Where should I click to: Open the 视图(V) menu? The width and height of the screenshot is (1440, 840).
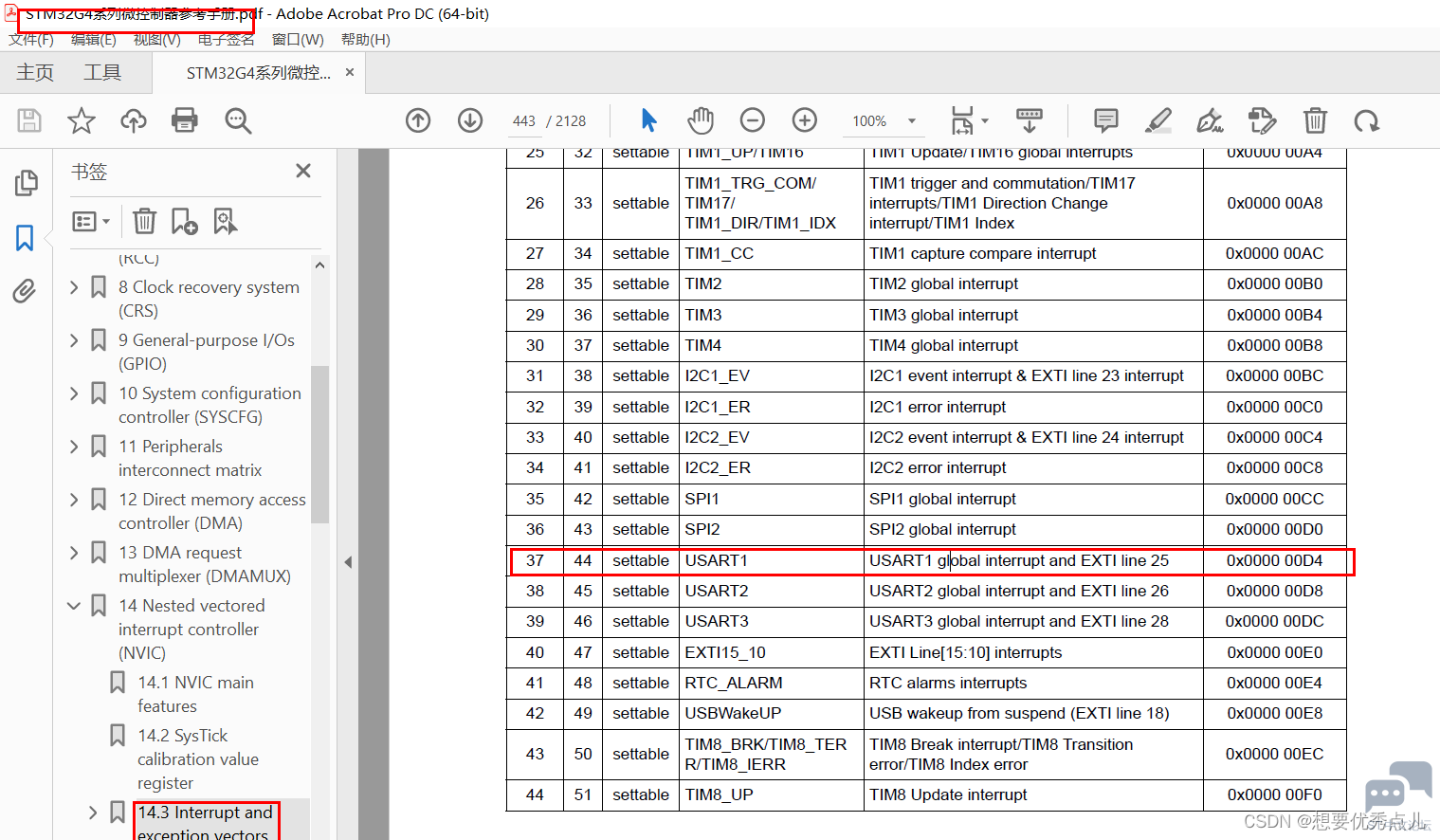157,39
